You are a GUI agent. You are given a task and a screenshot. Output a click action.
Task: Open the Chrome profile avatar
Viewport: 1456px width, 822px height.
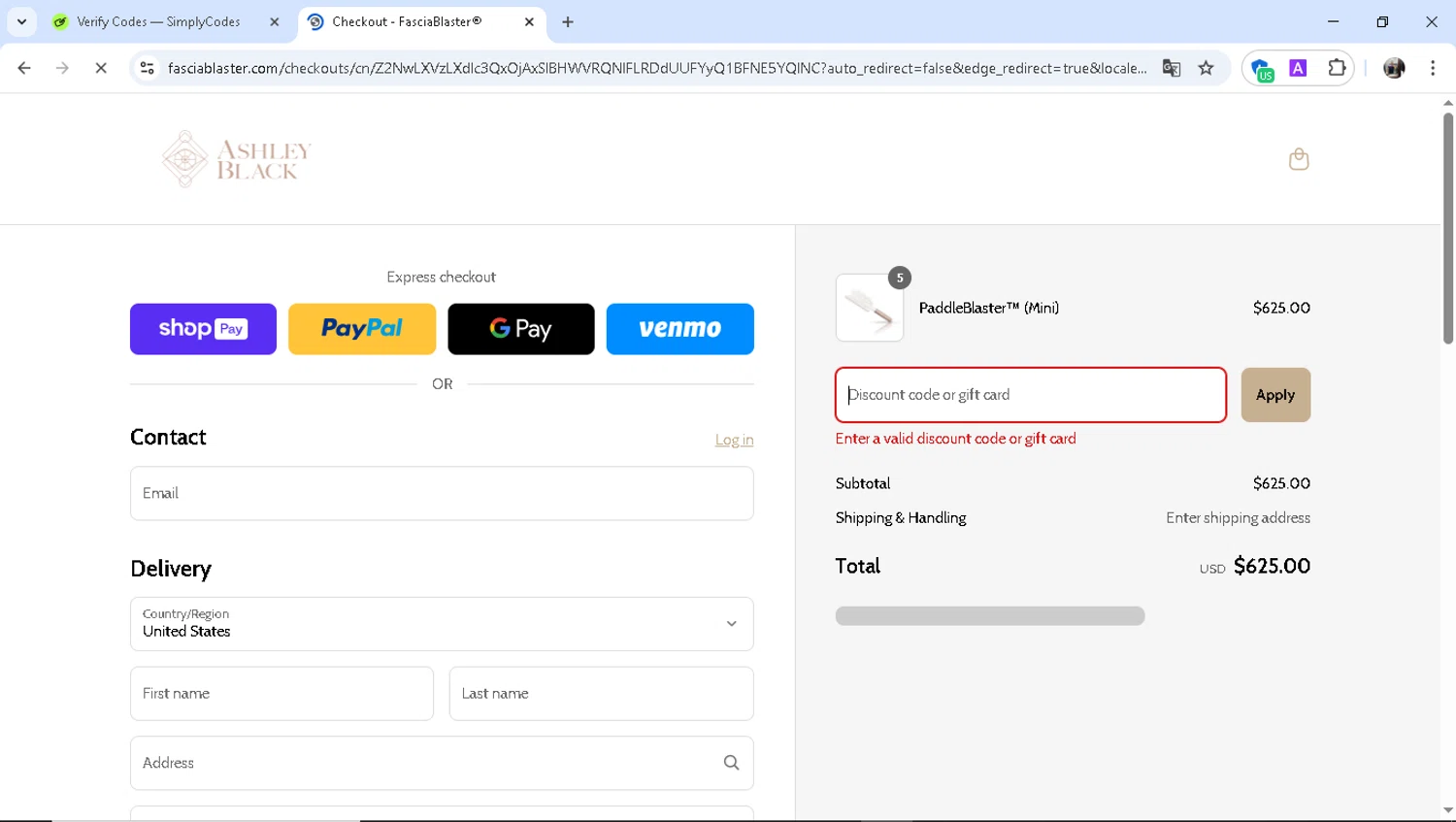[1394, 68]
